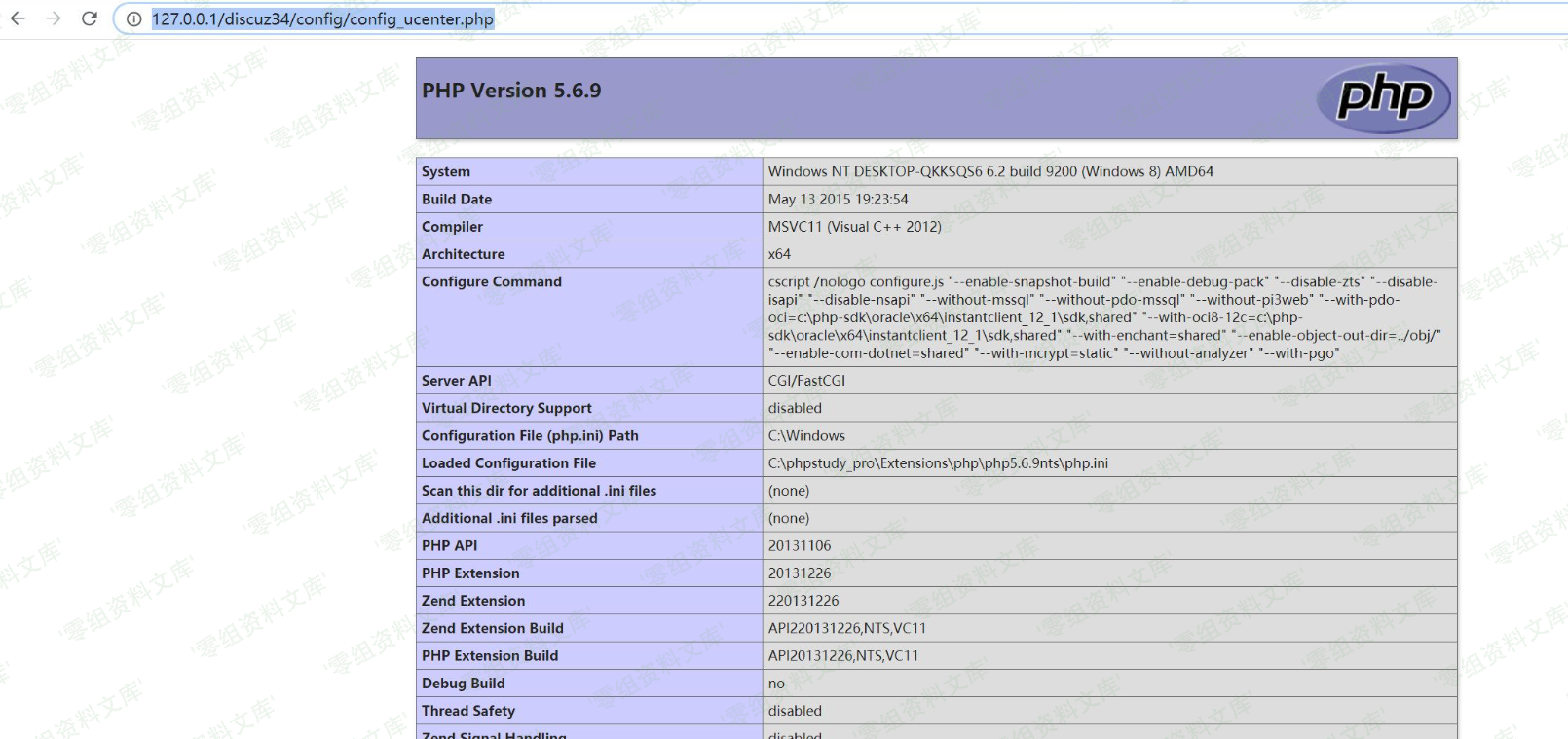Screen dimensions: 1568x739
Task: Click the Configuration File Path value C:\Windows
Action: (x=806, y=436)
